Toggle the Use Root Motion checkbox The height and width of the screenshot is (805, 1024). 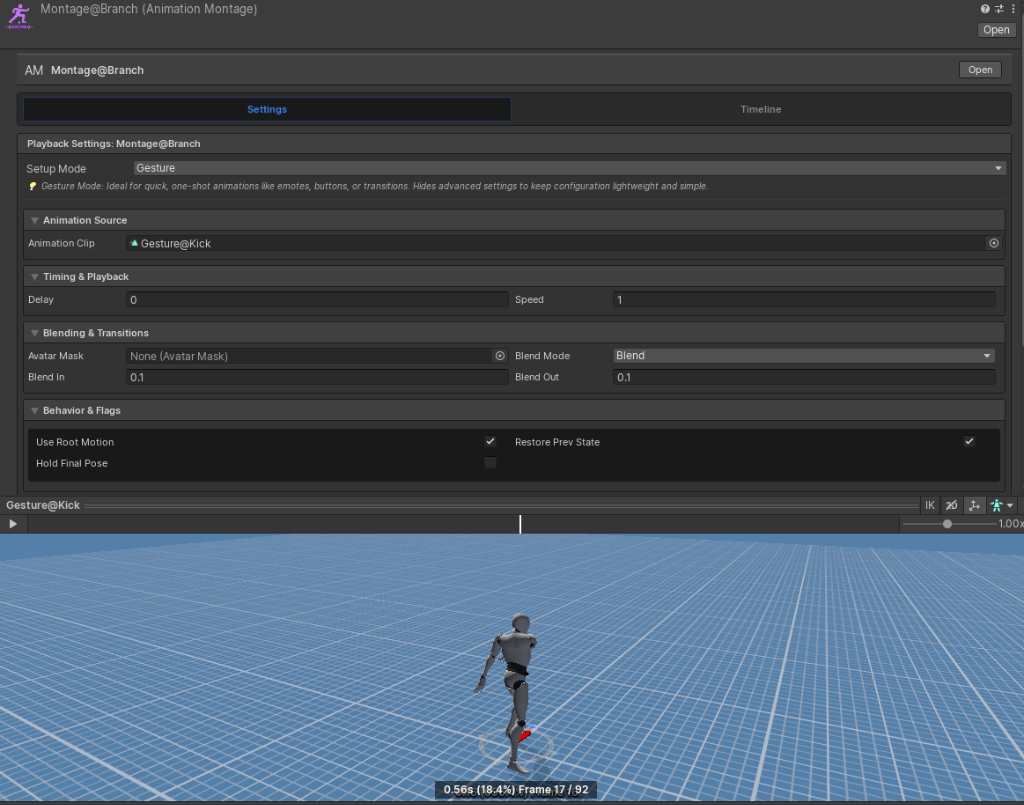[490, 442]
